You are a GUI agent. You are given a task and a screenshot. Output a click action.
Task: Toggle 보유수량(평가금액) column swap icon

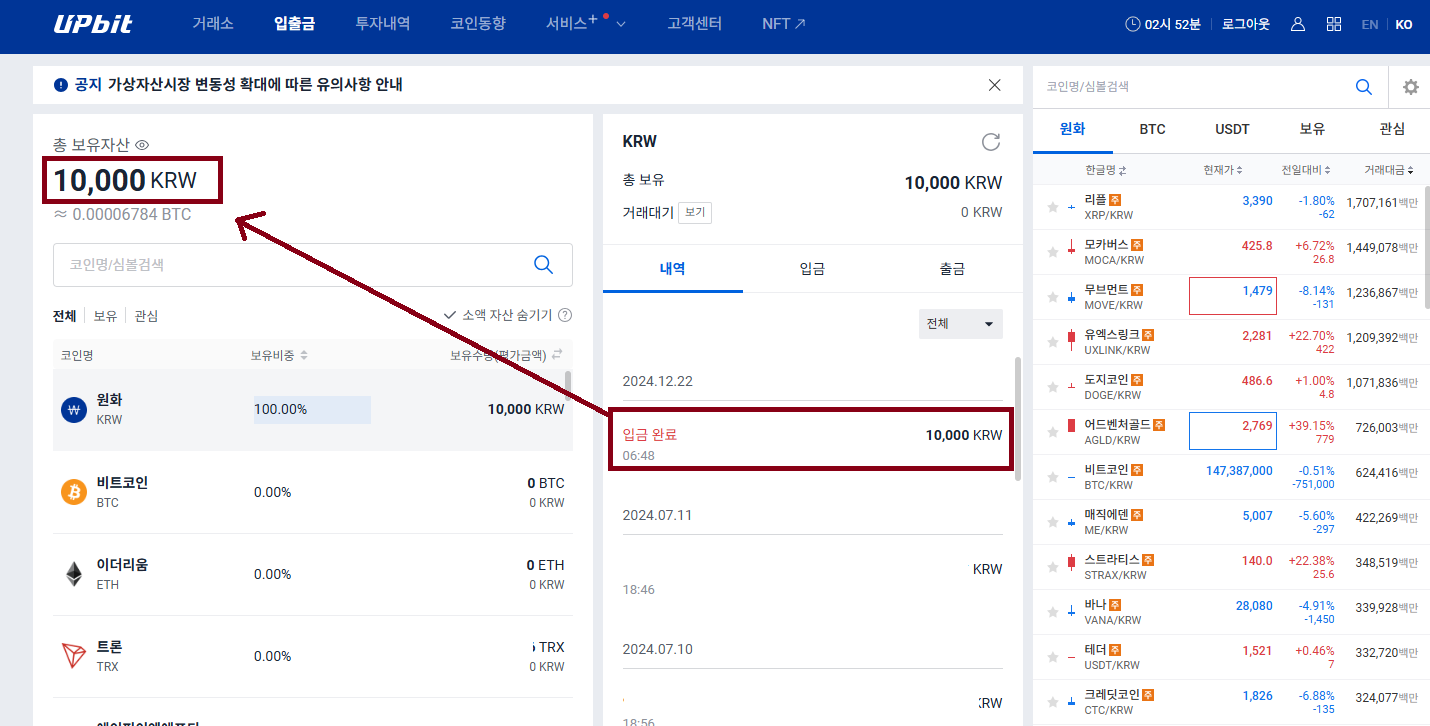coord(557,355)
